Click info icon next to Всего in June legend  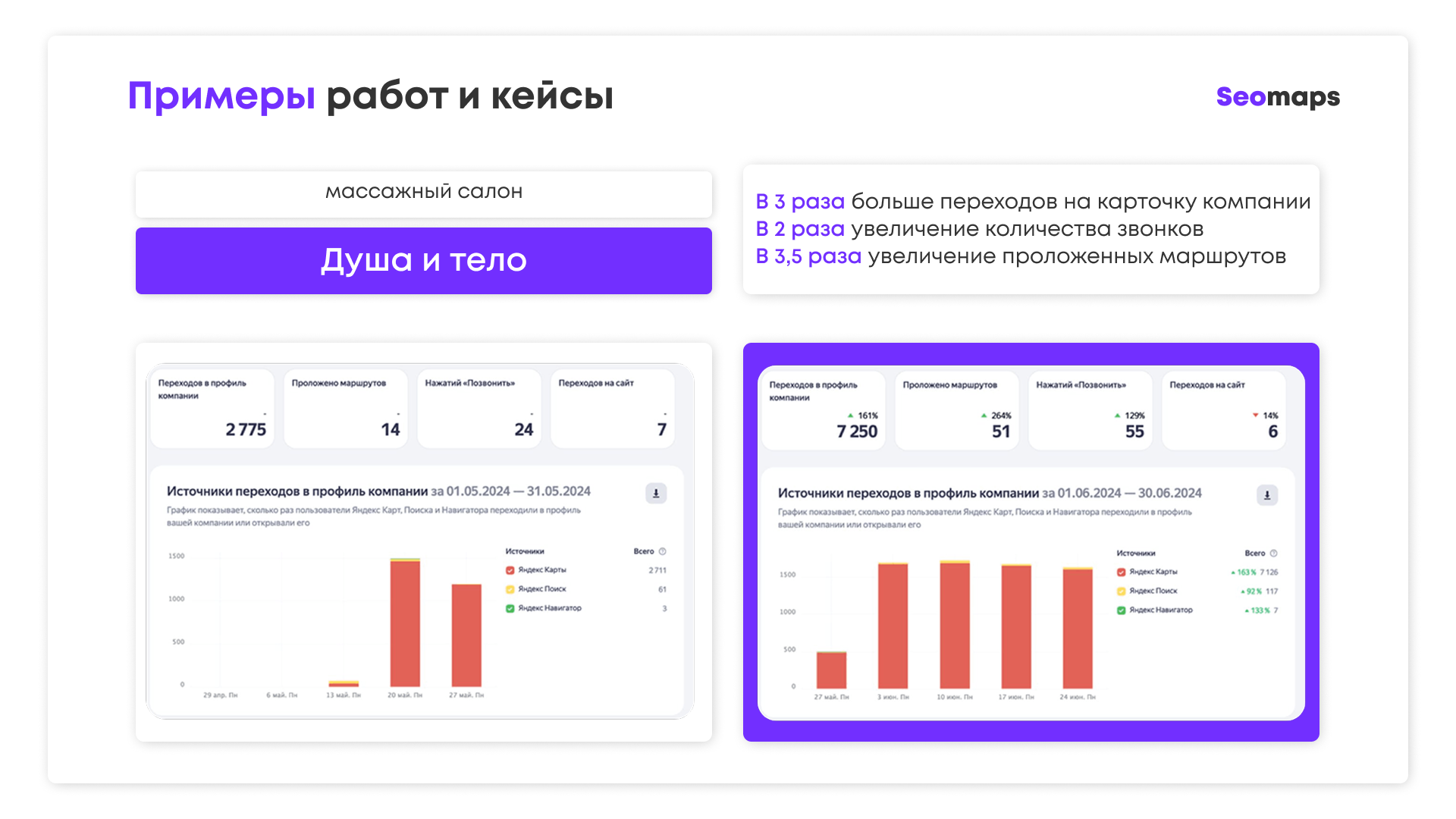pyautogui.click(x=1274, y=554)
